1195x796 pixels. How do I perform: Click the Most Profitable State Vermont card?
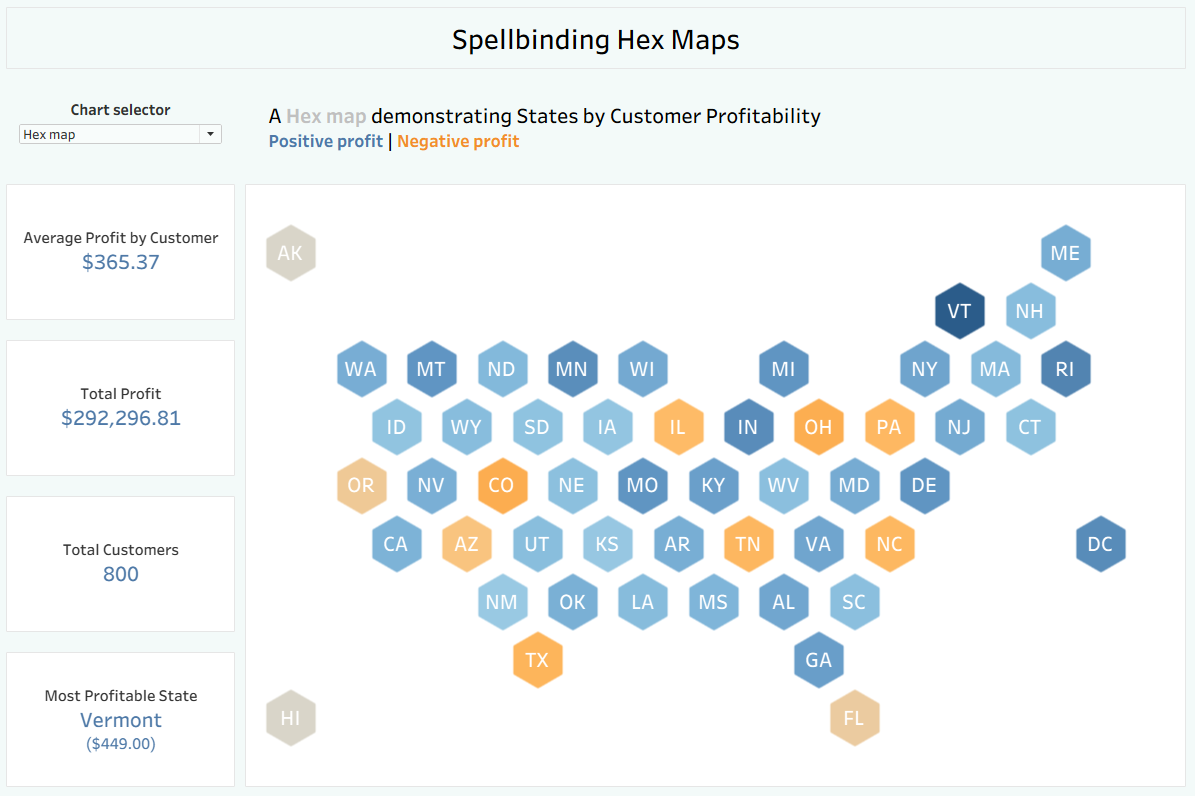120,719
